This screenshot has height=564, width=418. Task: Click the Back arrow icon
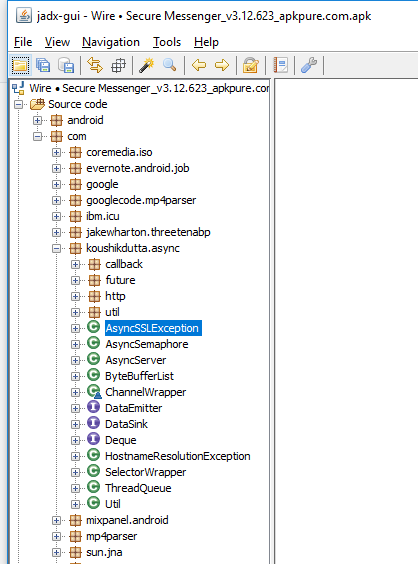[x=199, y=65]
